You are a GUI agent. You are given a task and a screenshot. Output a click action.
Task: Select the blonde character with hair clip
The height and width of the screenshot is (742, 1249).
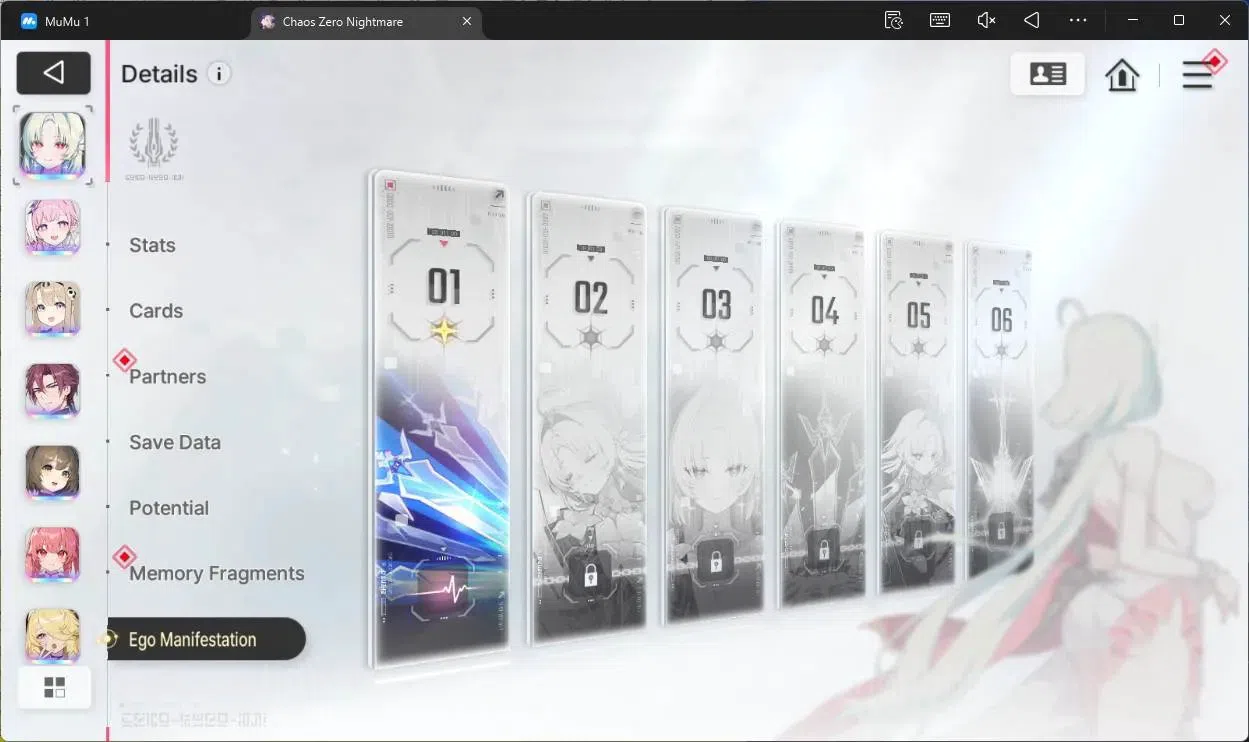(x=53, y=309)
